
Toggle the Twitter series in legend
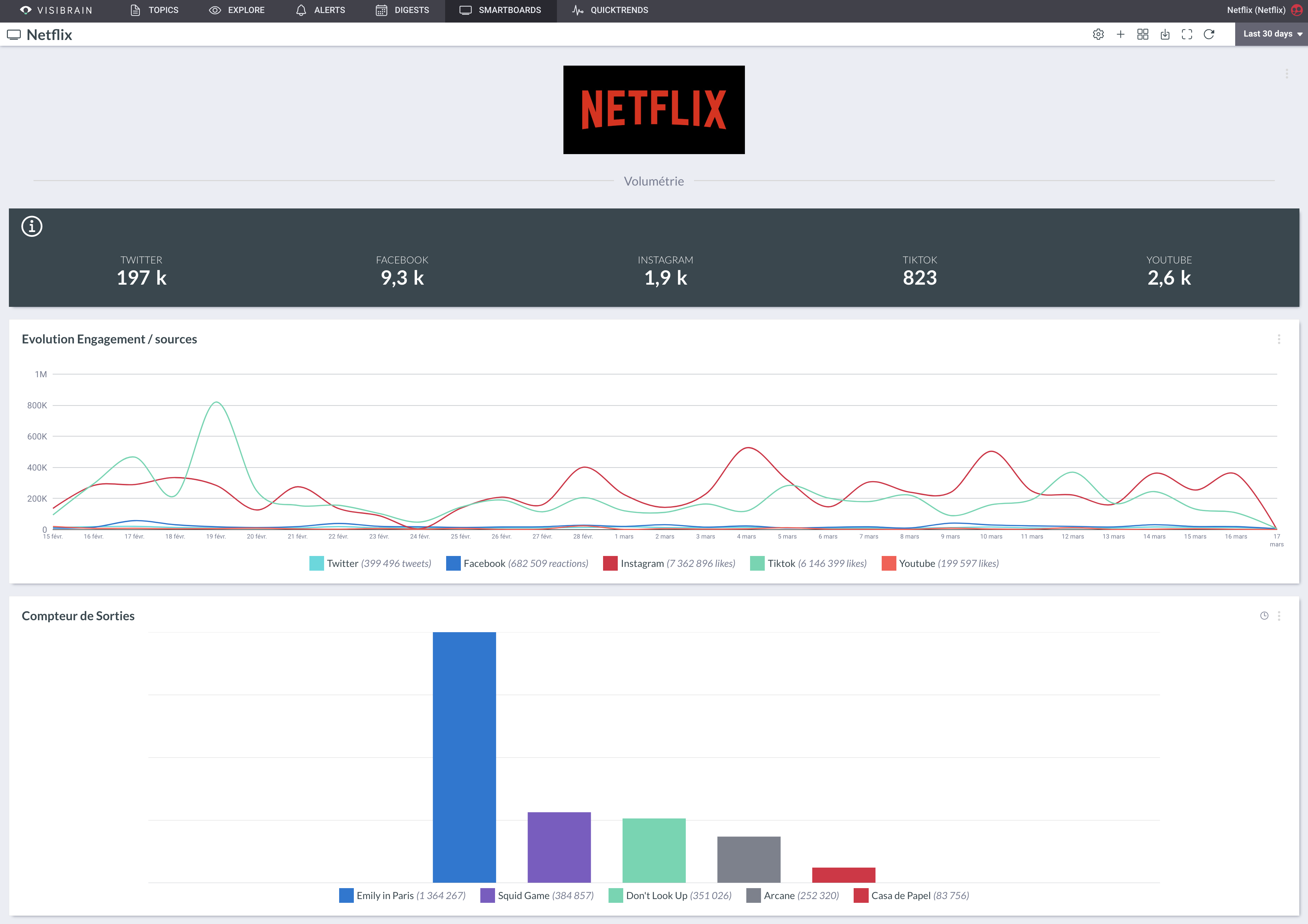370,563
